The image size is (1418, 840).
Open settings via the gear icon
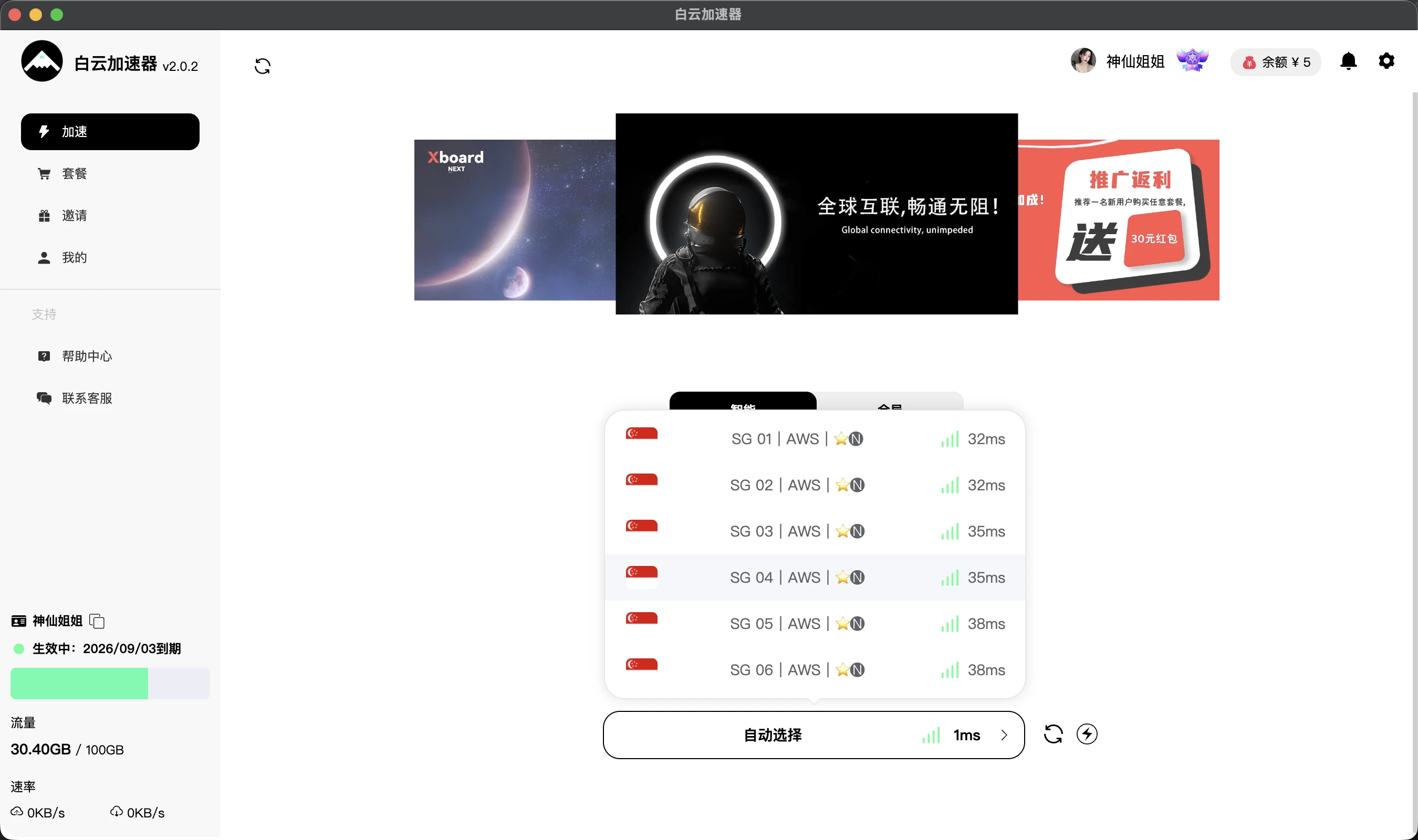(x=1386, y=61)
